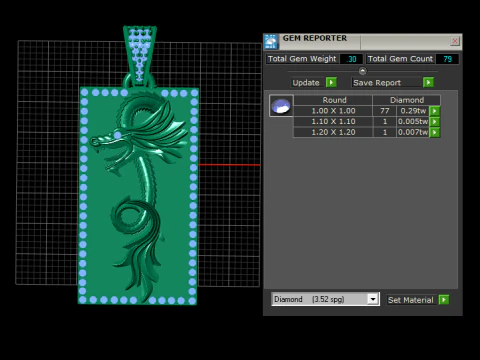This screenshot has height=360, width=480.
Task: Click the Total Gem Count label
Action: [400, 59]
